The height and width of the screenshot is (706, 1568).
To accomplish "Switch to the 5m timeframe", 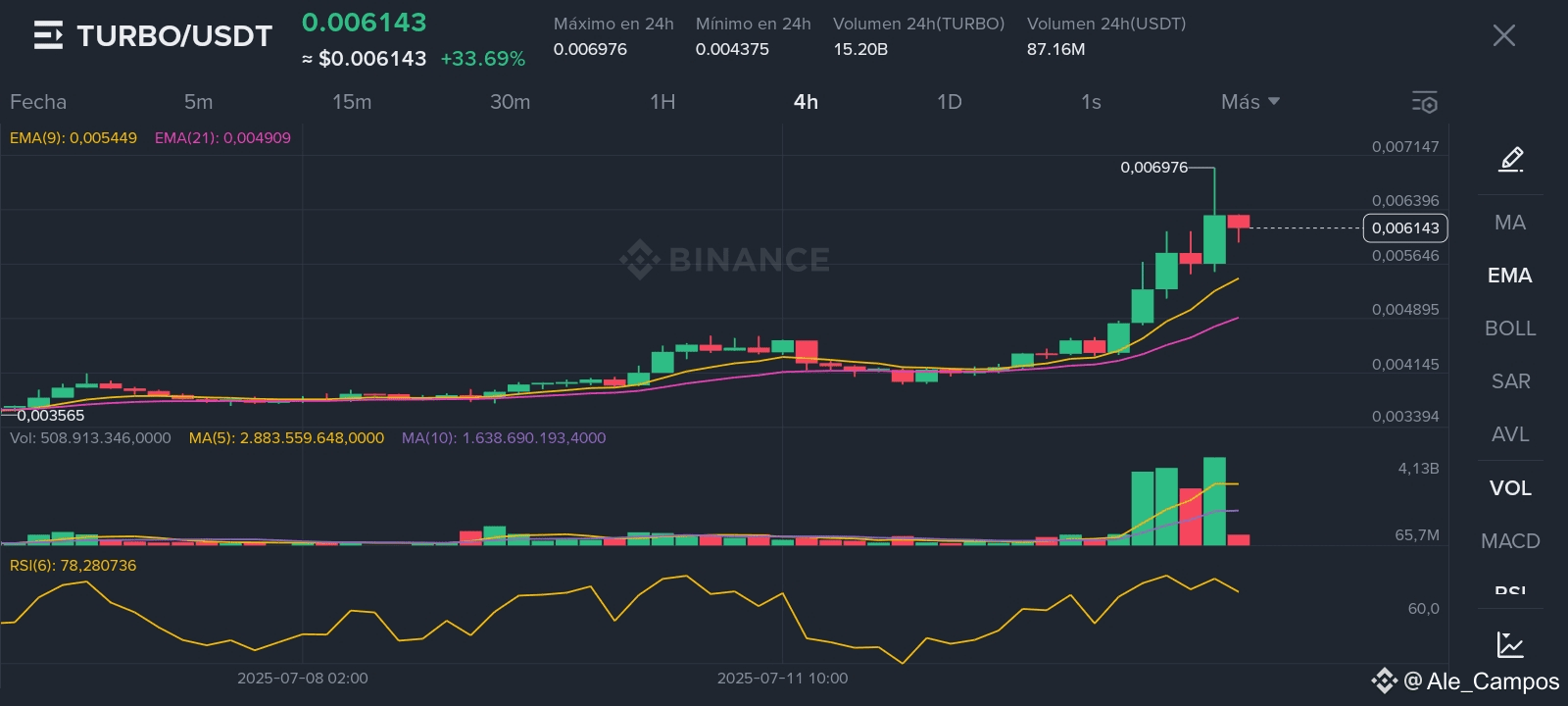I will coord(198,102).
